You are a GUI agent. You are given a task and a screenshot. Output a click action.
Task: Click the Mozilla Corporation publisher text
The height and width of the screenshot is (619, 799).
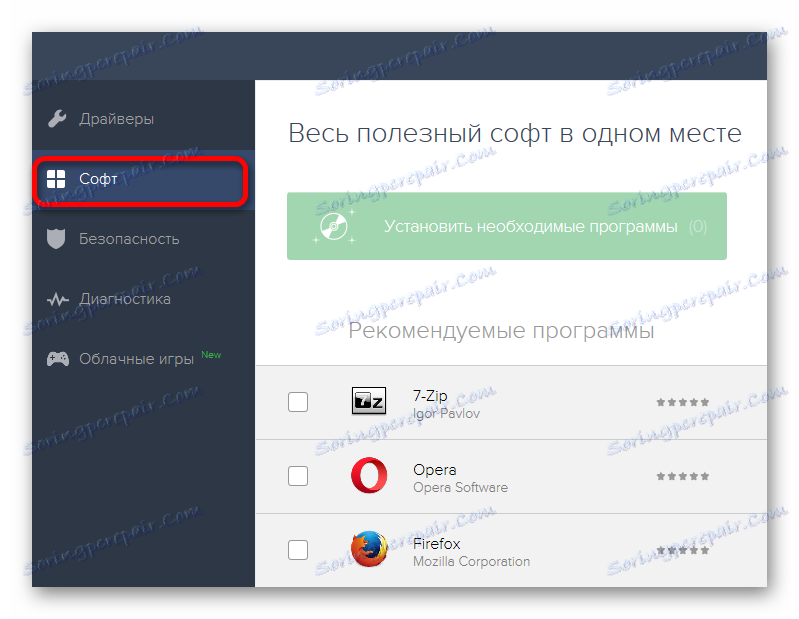click(471, 561)
